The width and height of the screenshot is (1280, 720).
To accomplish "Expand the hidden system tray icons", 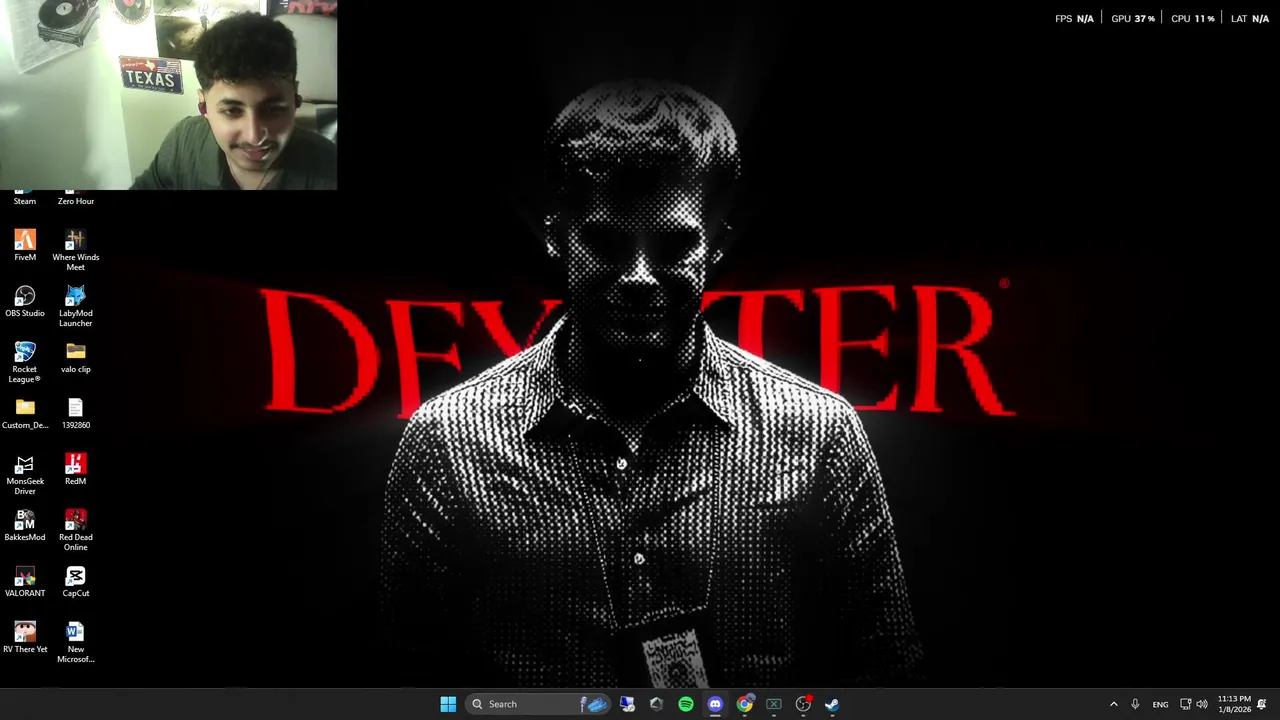I will 1113,704.
